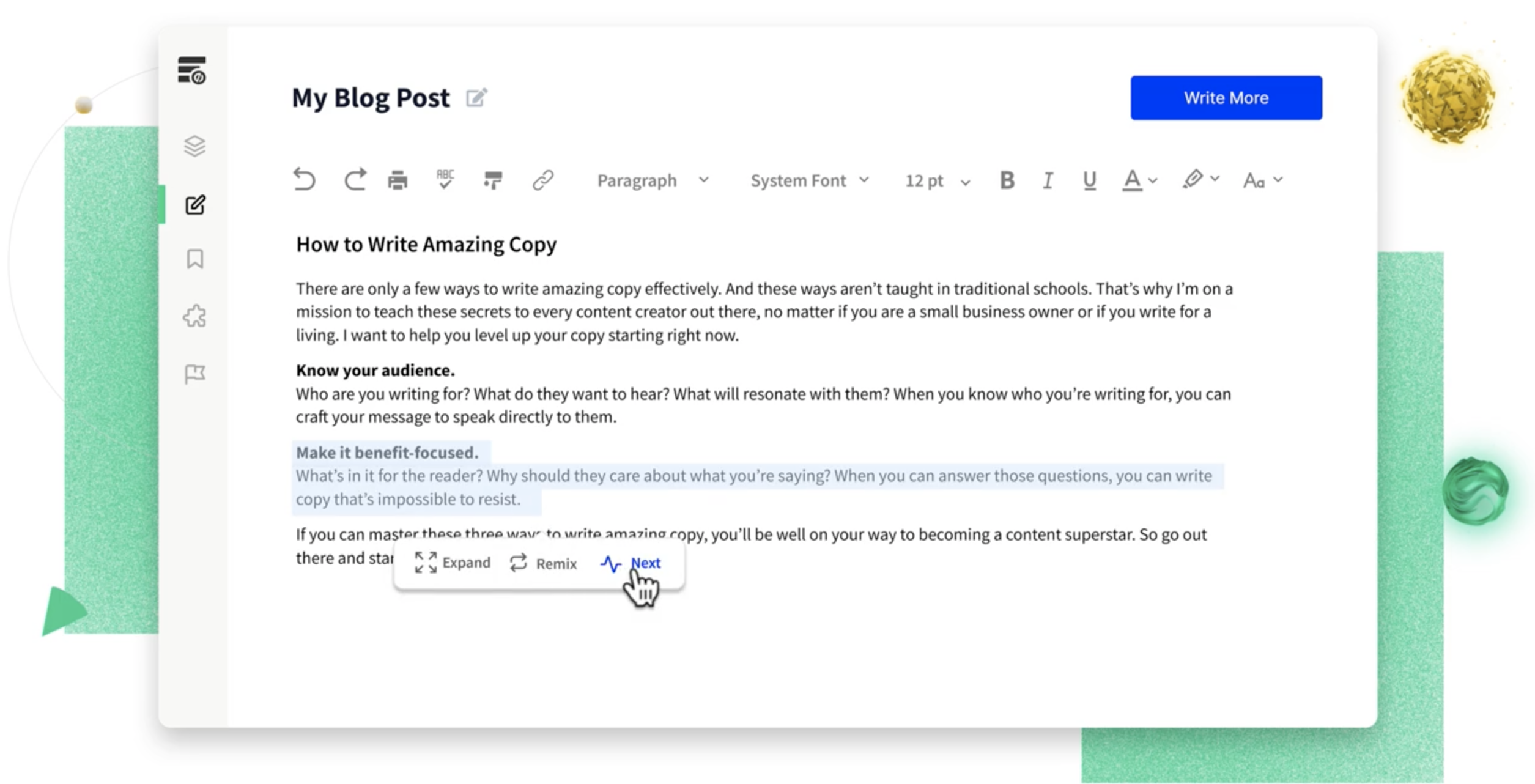This screenshot has width=1535, height=784.
Task: Select the Undo icon in the toolbar
Action: tap(305, 180)
